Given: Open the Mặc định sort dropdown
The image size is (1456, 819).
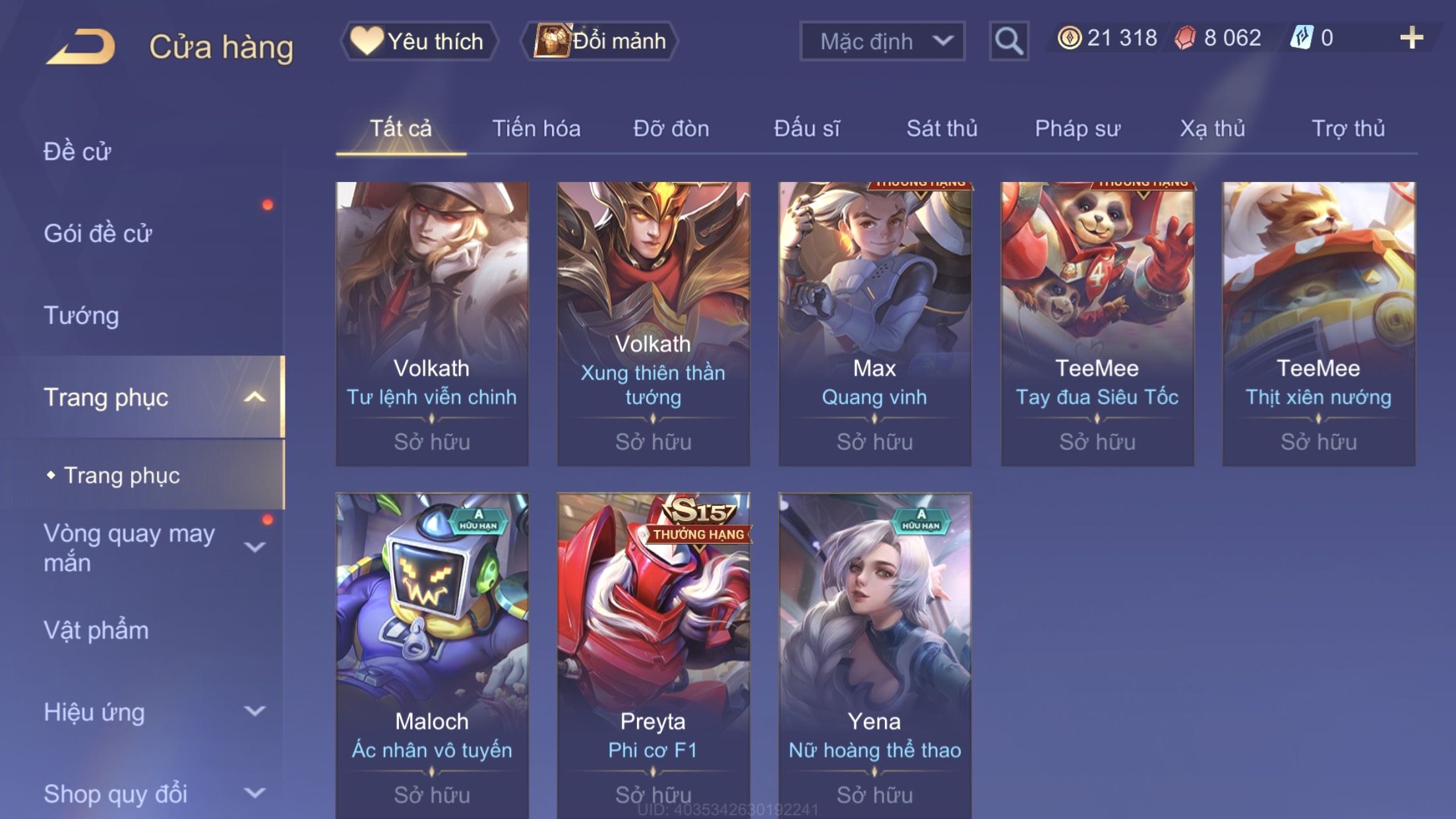Looking at the screenshot, I should [882, 42].
